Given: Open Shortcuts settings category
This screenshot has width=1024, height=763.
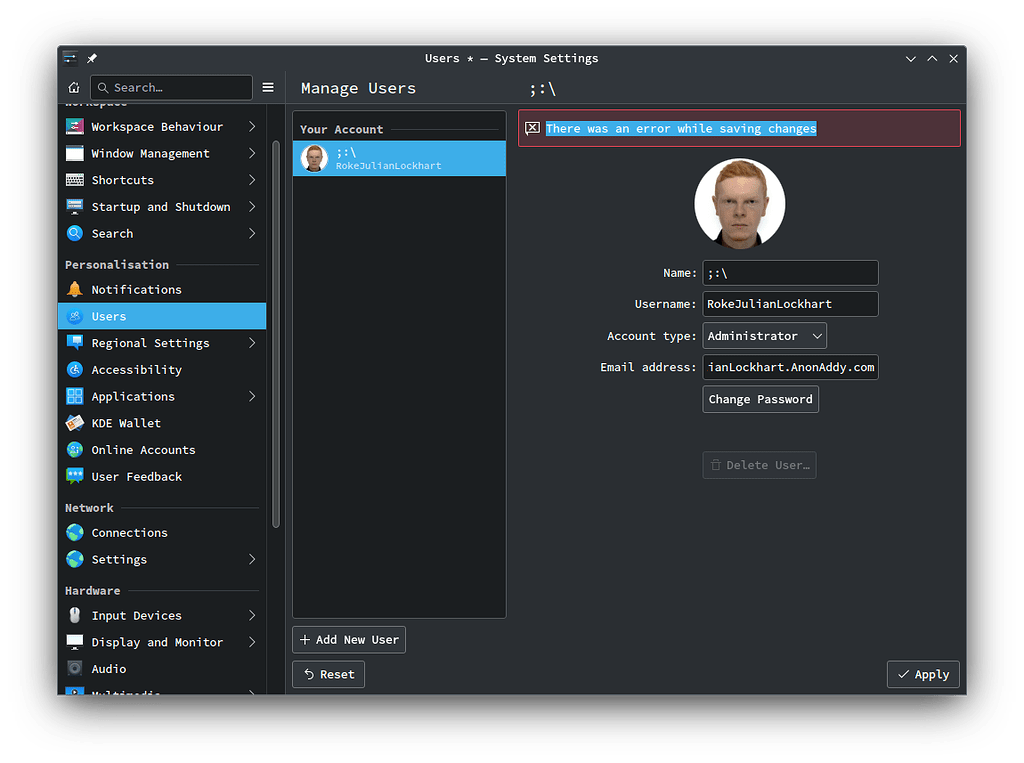Looking at the screenshot, I should coord(123,180).
